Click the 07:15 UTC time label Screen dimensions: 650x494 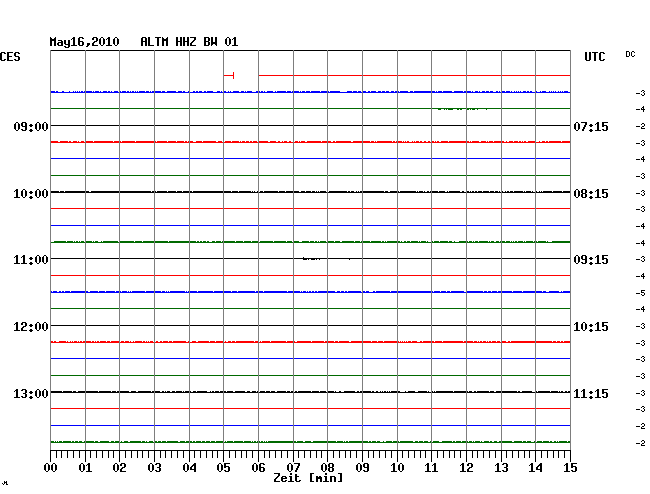[x=591, y=126]
